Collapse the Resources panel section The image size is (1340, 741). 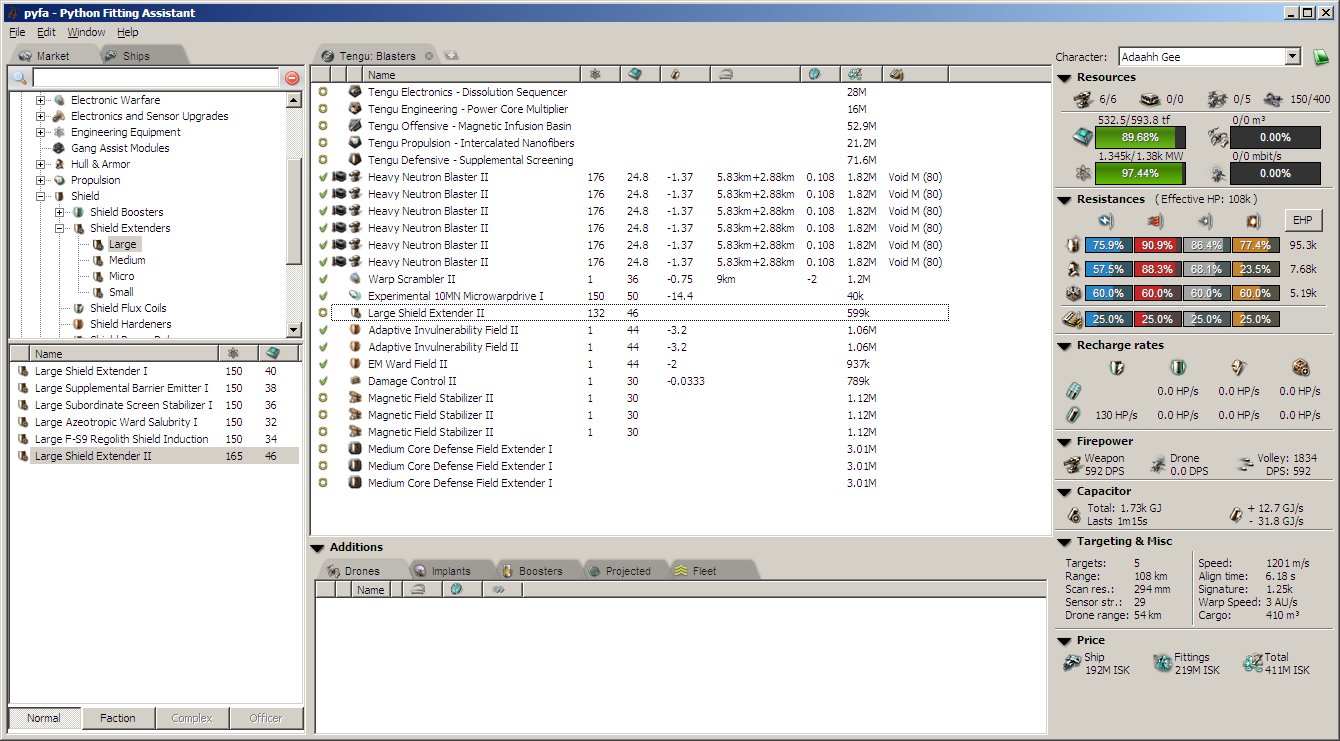1064,78
